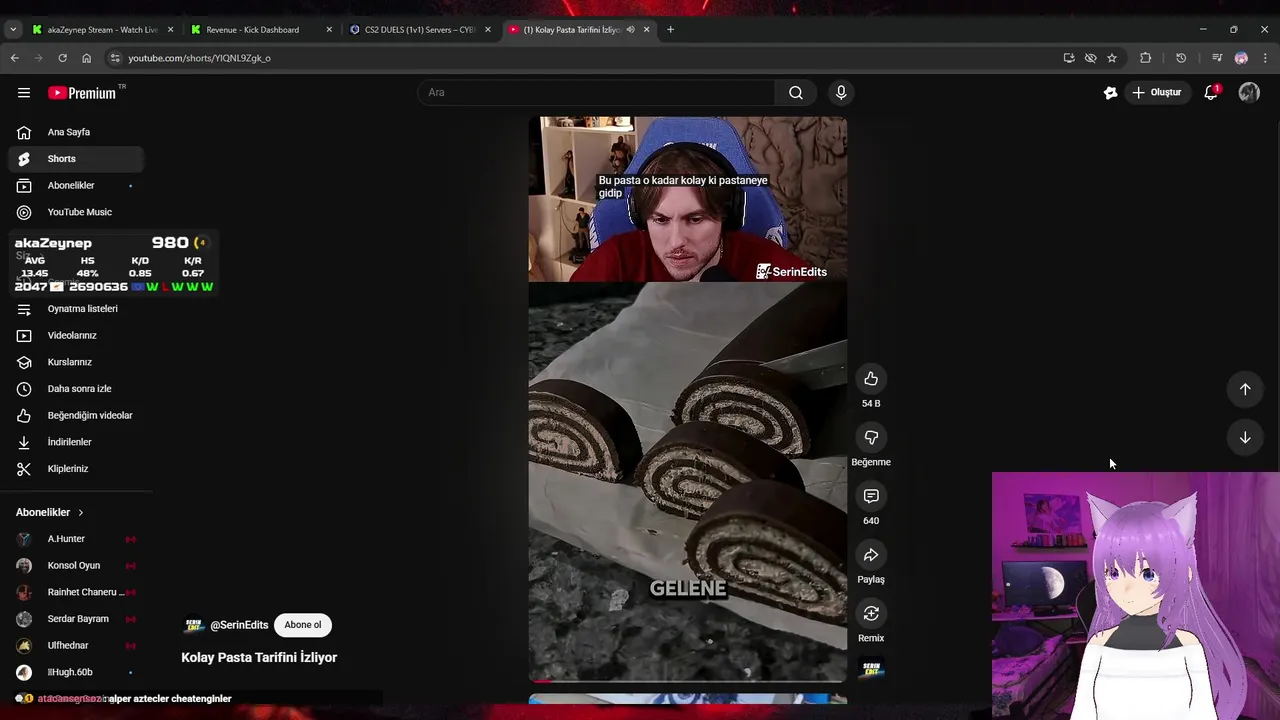Open the tab search dropdown arrow
Screen dimensions: 1280x720
pyautogui.click(x=13, y=30)
